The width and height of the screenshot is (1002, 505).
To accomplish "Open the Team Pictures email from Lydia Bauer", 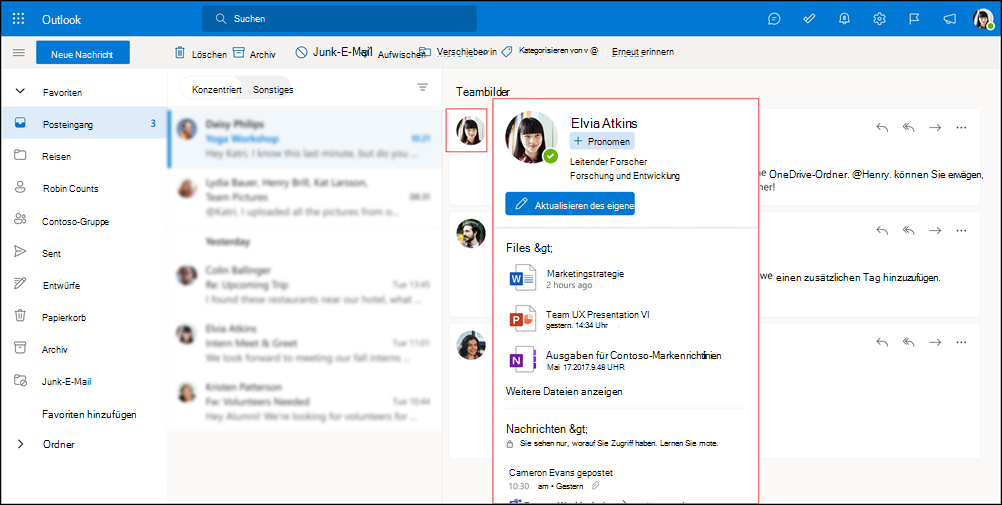I will pyautogui.click(x=305, y=197).
